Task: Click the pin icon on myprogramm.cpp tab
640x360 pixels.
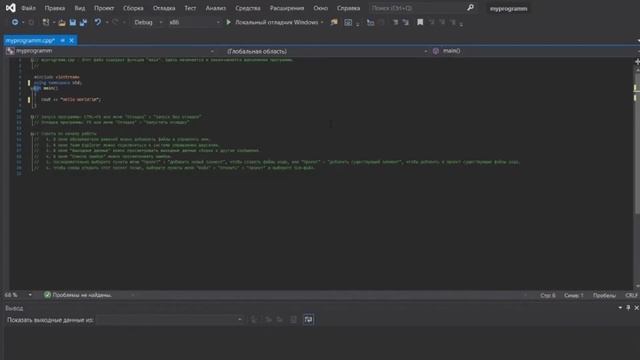Action: pyautogui.click(x=62, y=40)
